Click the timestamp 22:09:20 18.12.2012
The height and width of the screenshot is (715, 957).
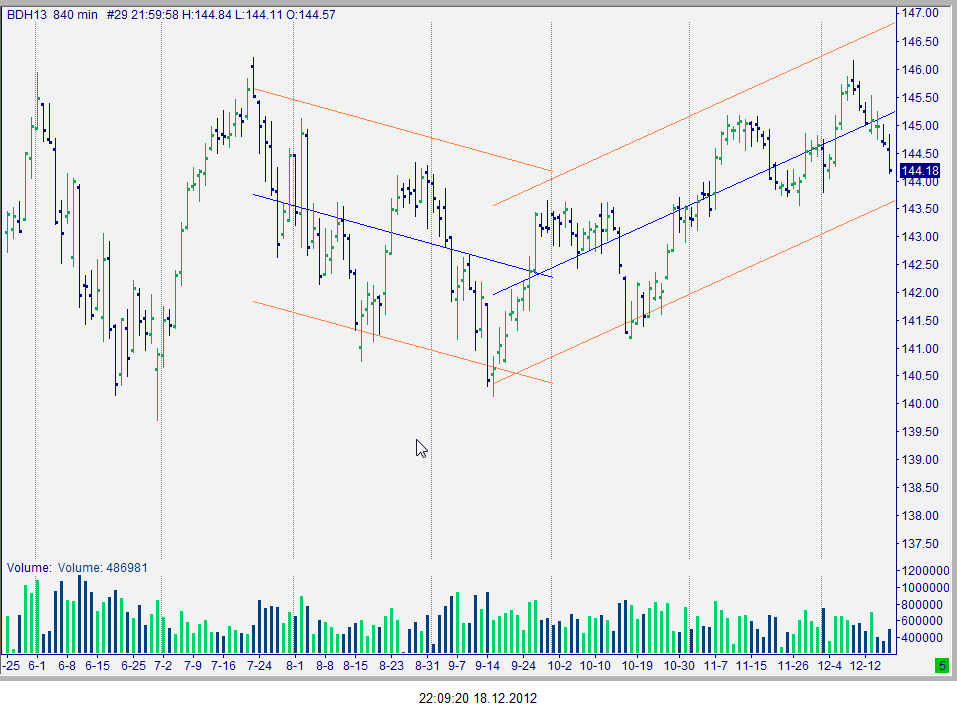[478, 699]
